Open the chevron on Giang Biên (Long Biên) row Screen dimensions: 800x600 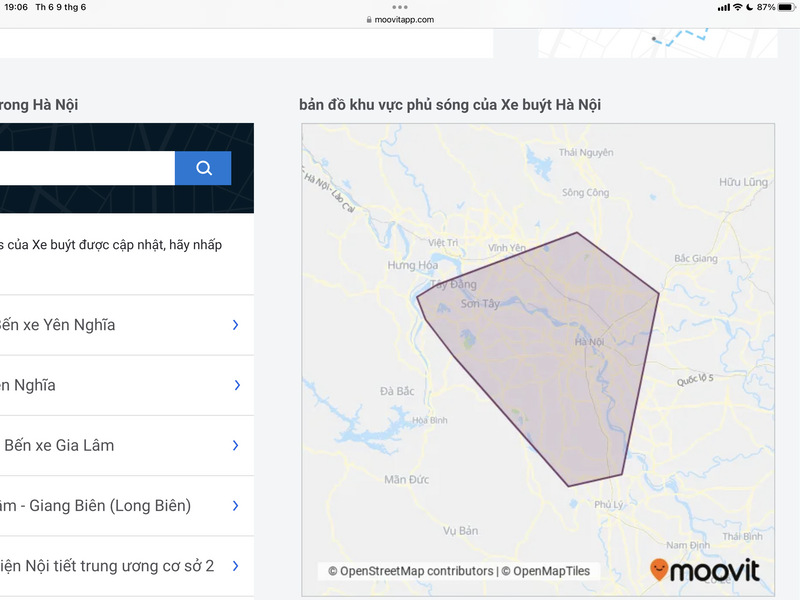click(x=236, y=506)
